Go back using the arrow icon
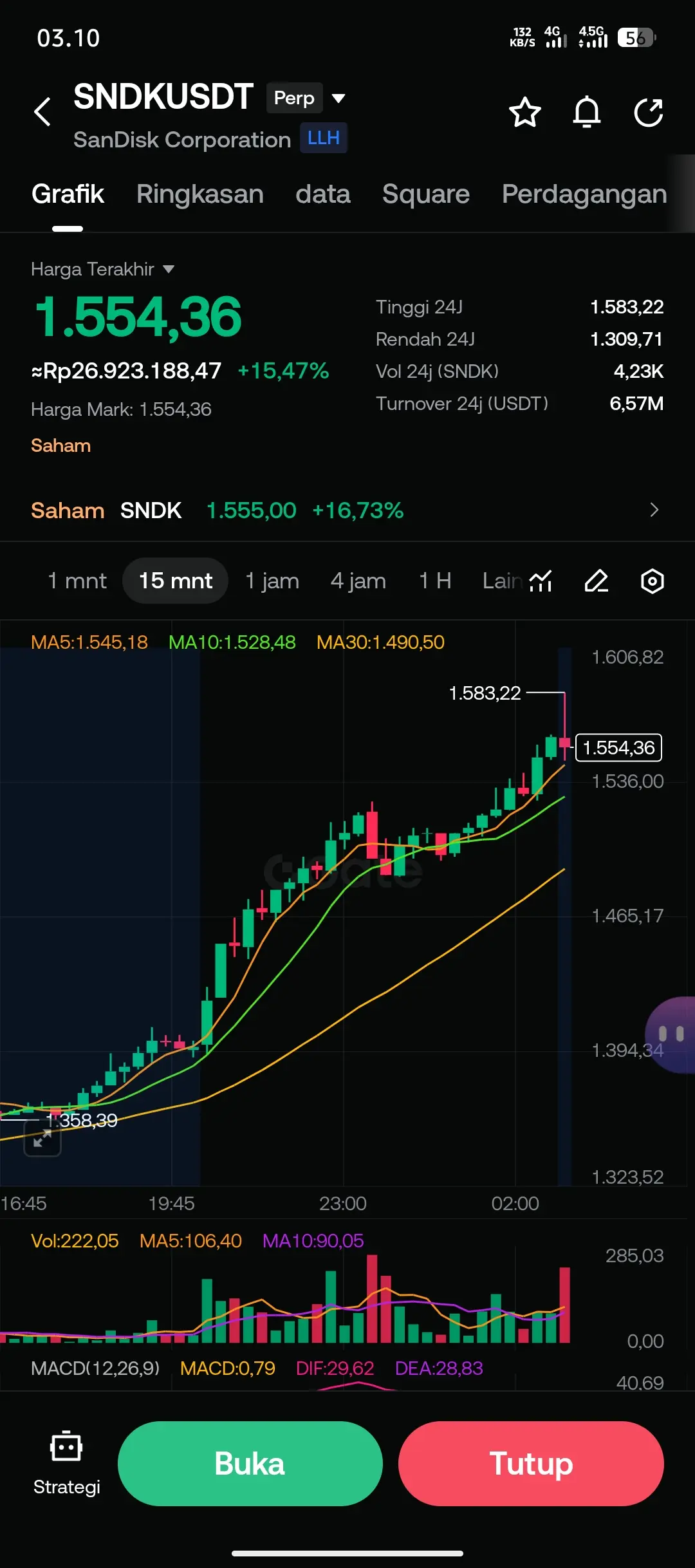 pyautogui.click(x=42, y=112)
